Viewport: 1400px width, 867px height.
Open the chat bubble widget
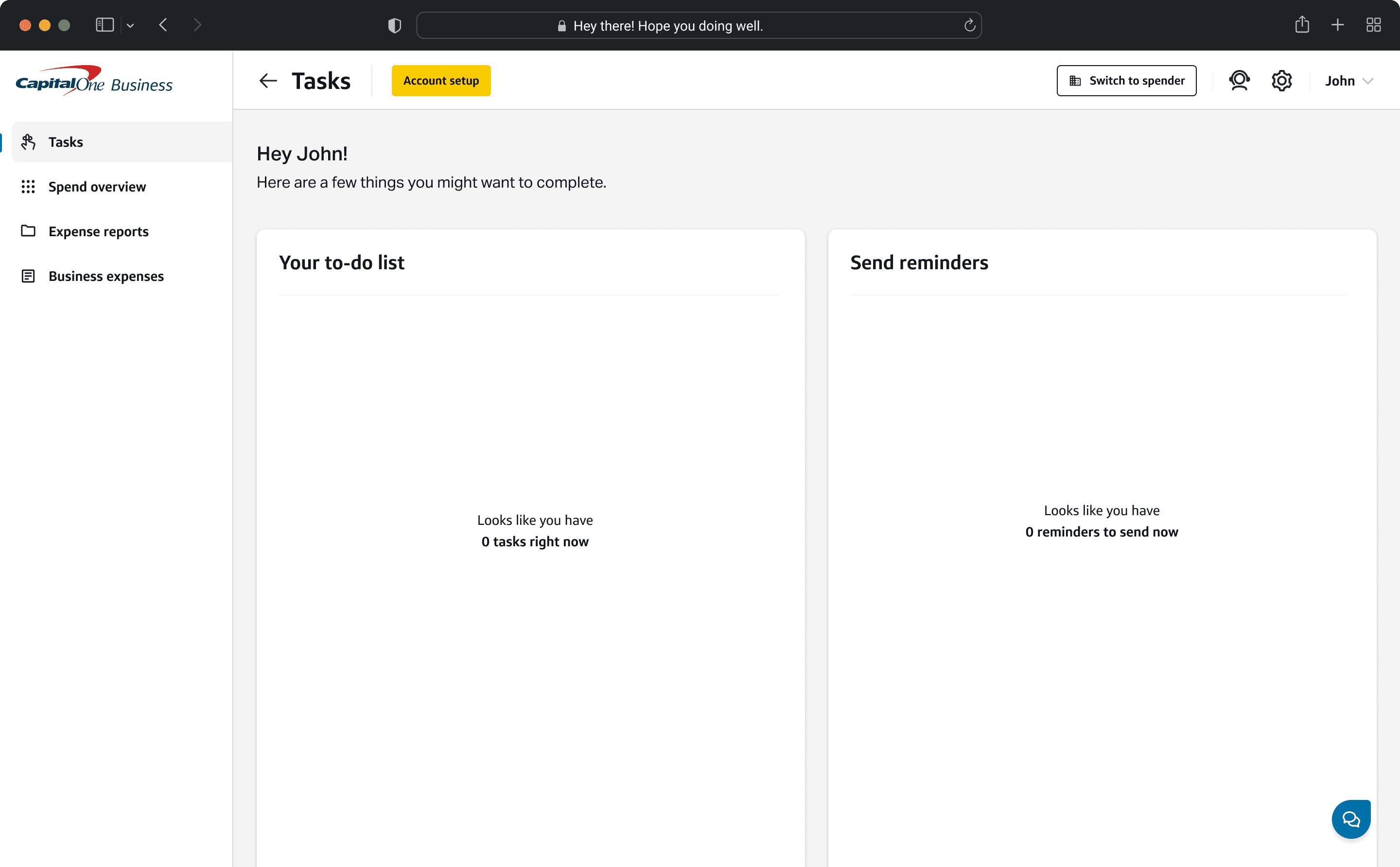coord(1351,819)
